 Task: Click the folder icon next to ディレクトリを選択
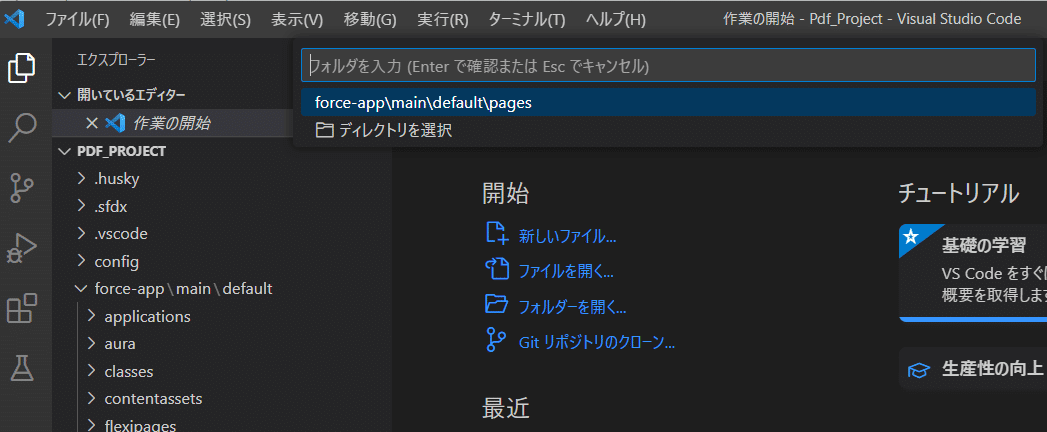[x=325, y=130]
